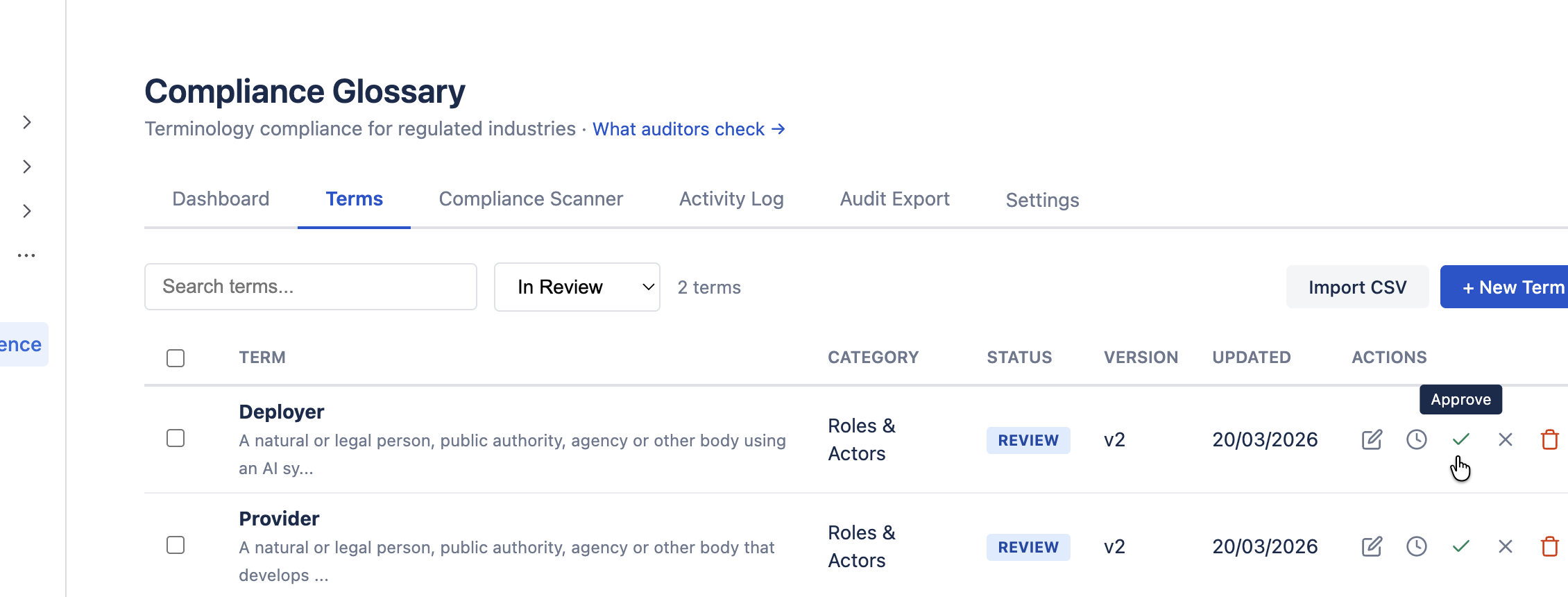Approve the Provider term
The height and width of the screenshot is (597, 1568).
coord(1460,546)
